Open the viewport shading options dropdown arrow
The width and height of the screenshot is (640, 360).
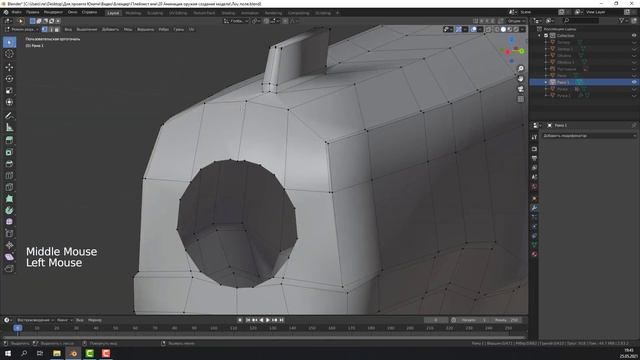(x=522, y=29)
